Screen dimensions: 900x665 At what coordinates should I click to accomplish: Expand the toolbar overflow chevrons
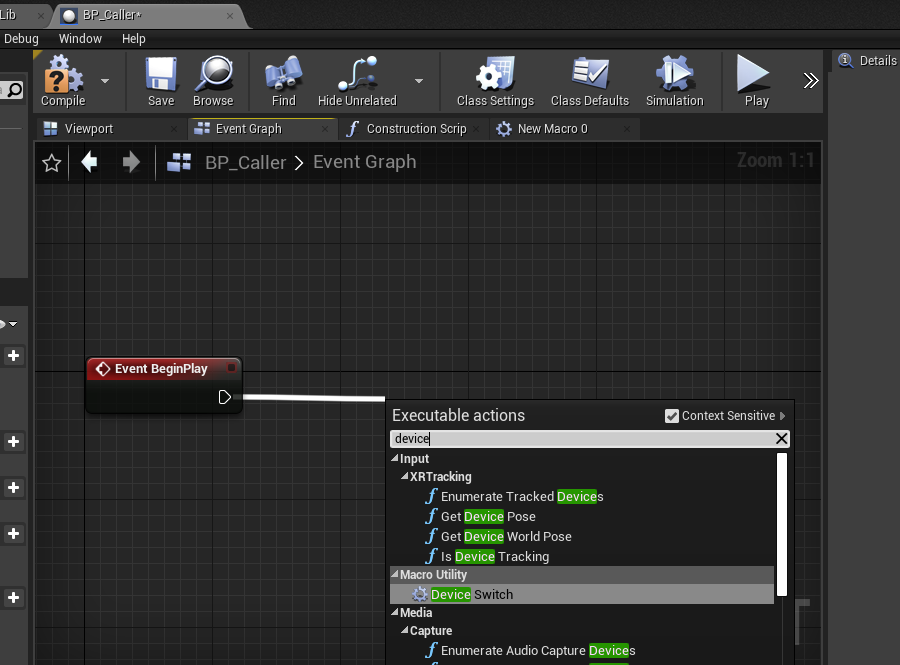tap(810, 81)
